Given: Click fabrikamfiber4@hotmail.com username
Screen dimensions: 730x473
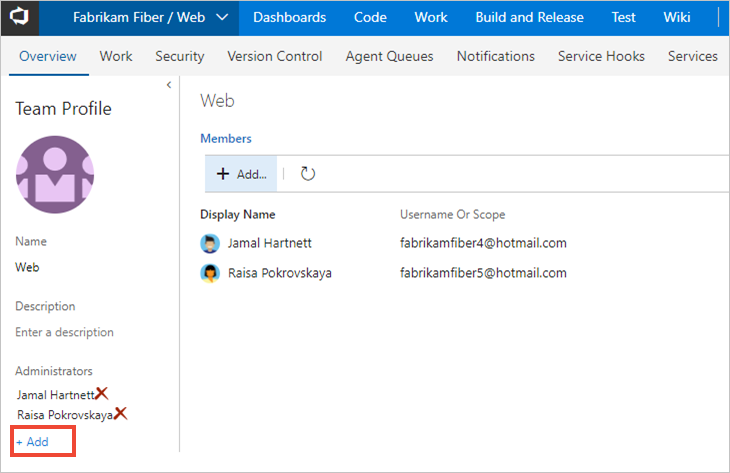Looking at the screenshot, I should point(483,243).
